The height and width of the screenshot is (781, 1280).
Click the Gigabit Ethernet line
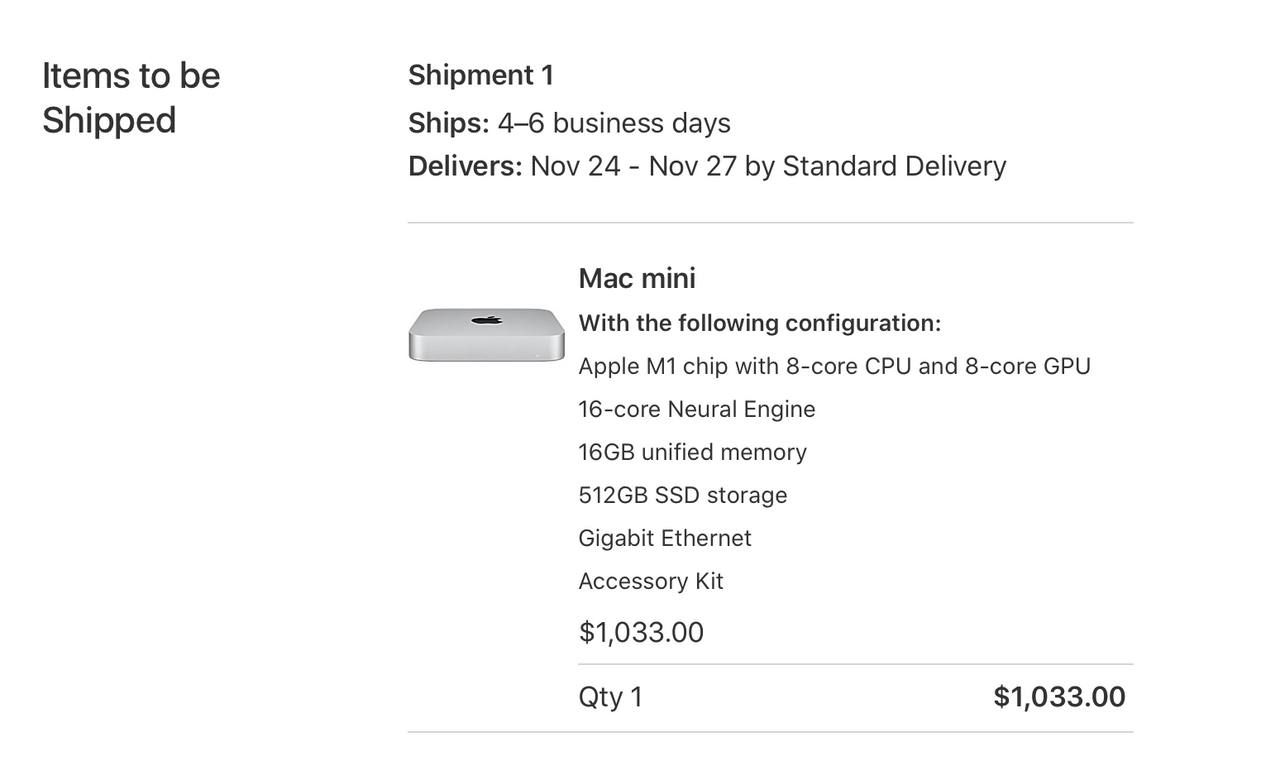point(665,538)
